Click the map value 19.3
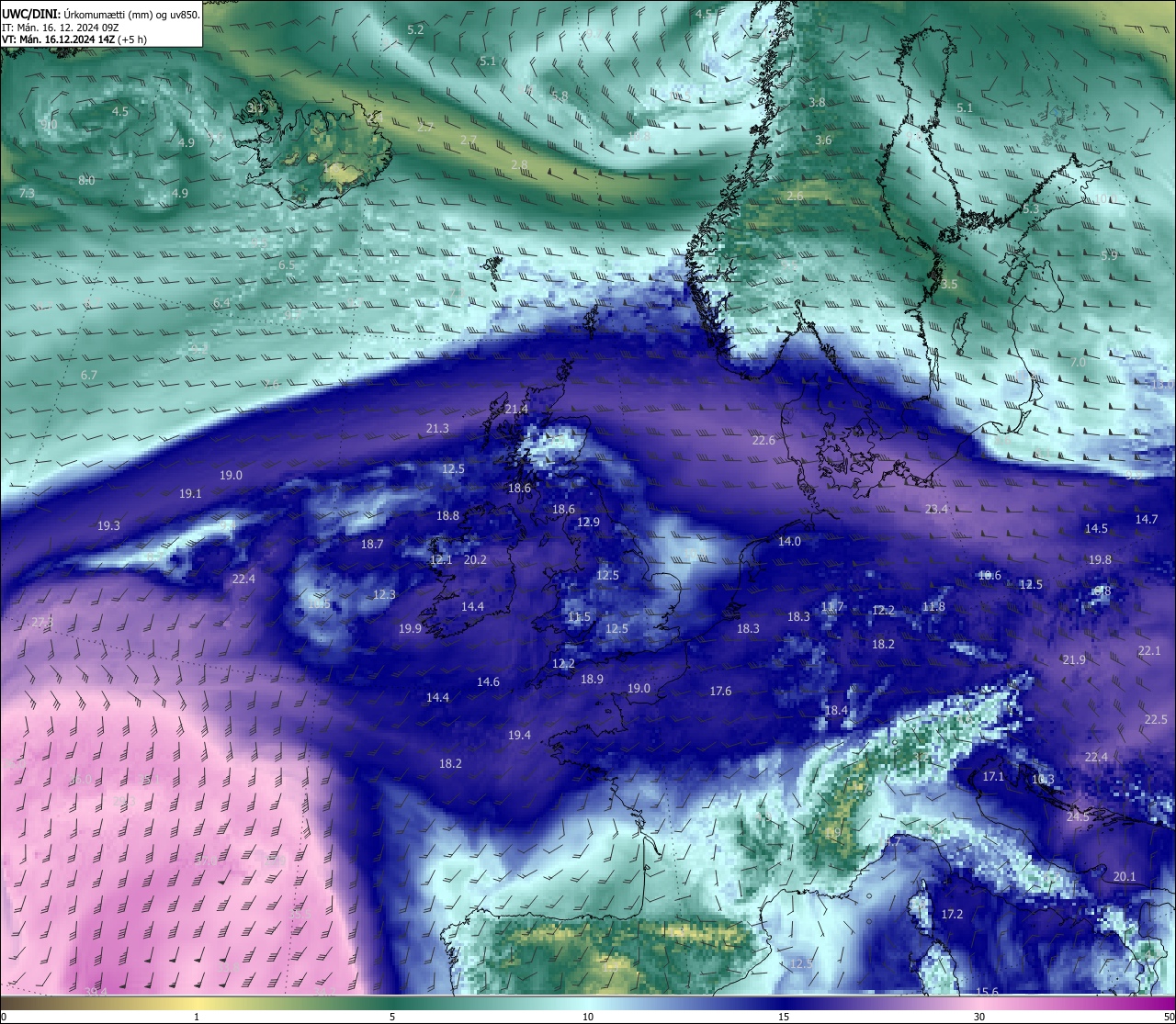The image size is (1176, 1024). (108, 526)
